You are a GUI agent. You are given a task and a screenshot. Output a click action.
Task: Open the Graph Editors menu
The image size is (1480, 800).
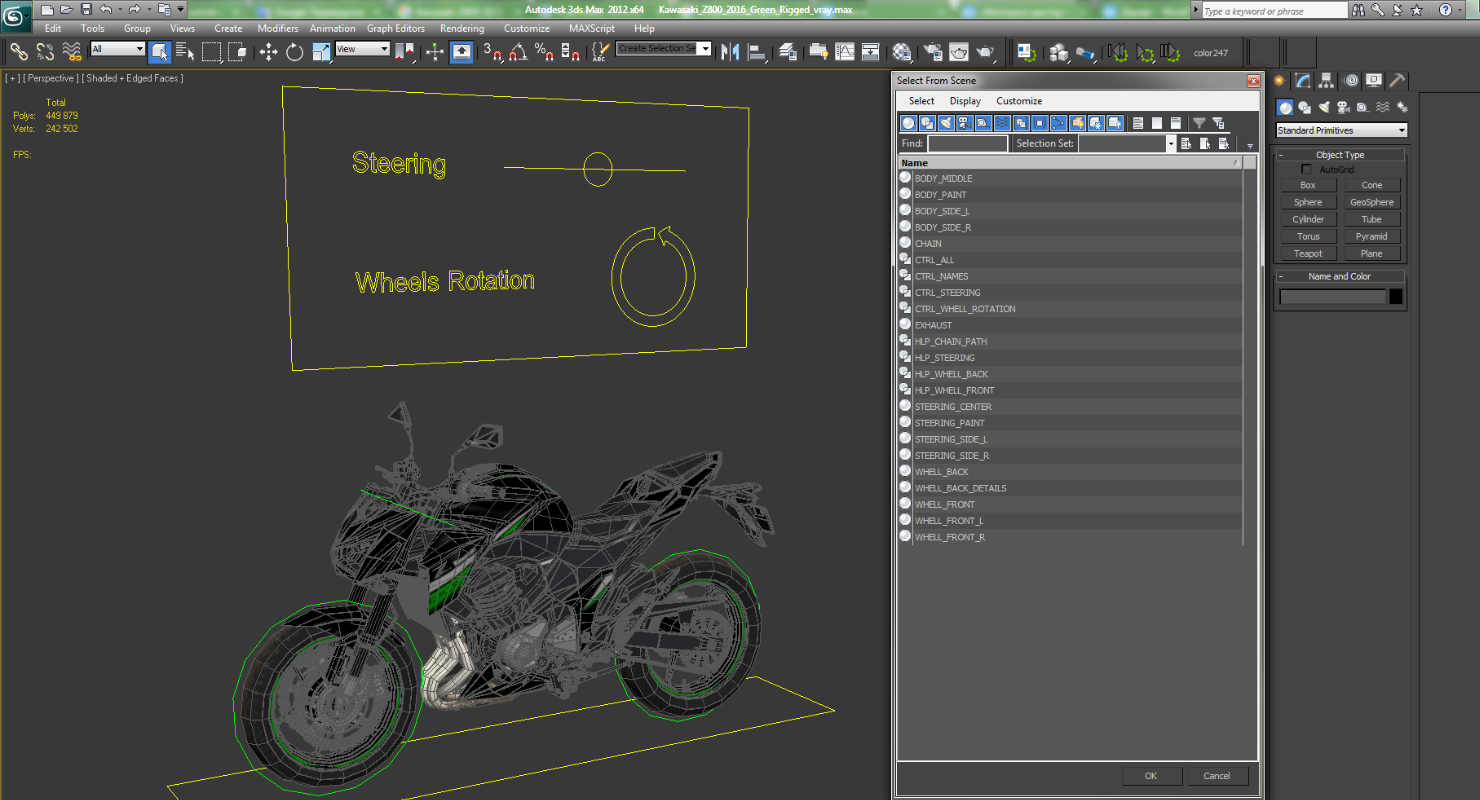(x=396, y=29)
